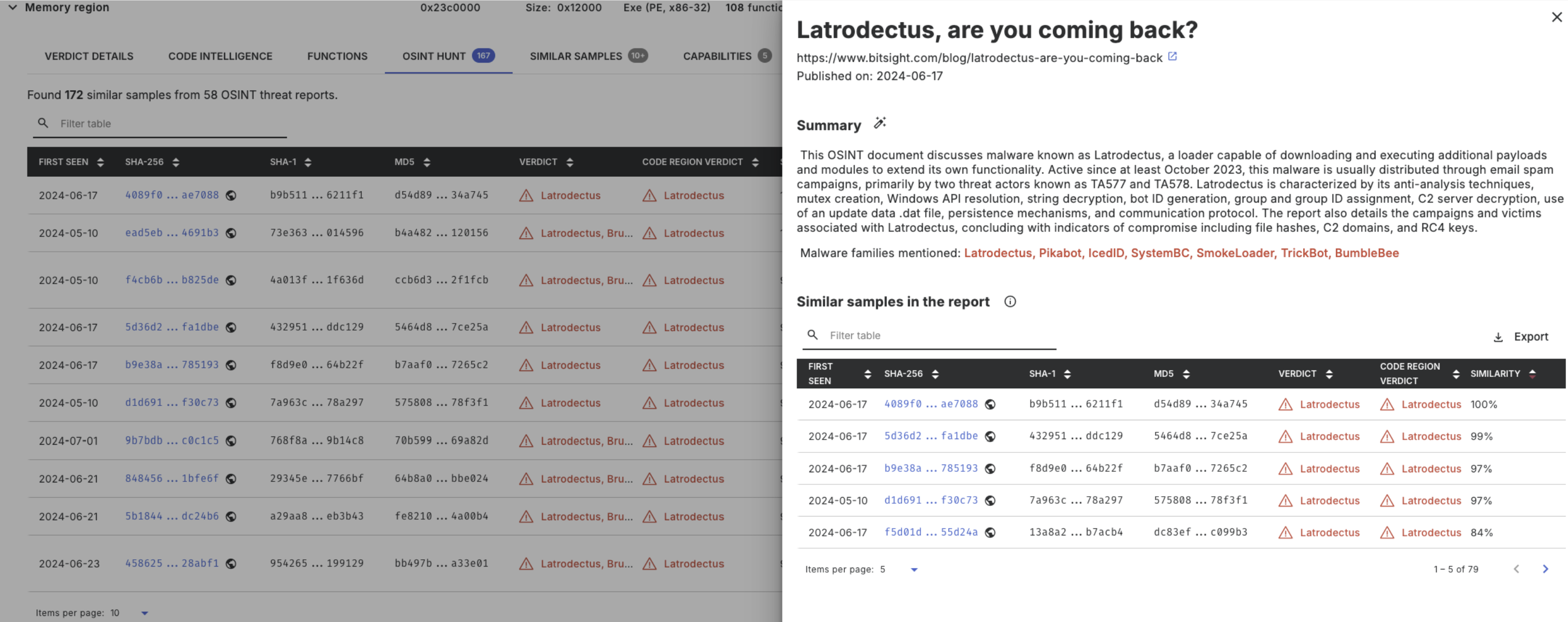Click search icon in report filter field

coord(812,335)
